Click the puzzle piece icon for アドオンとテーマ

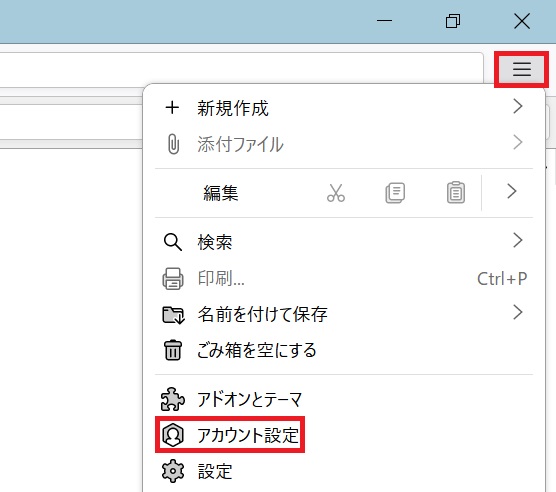click(x=173, y=399)
